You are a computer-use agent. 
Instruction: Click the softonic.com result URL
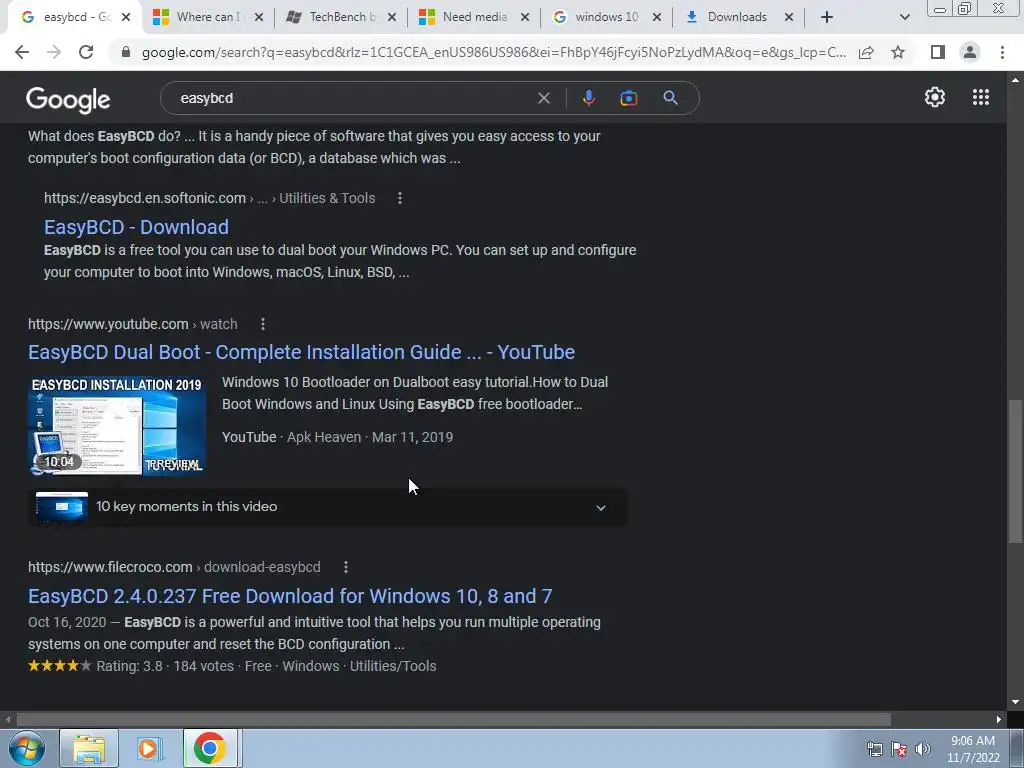144,198
